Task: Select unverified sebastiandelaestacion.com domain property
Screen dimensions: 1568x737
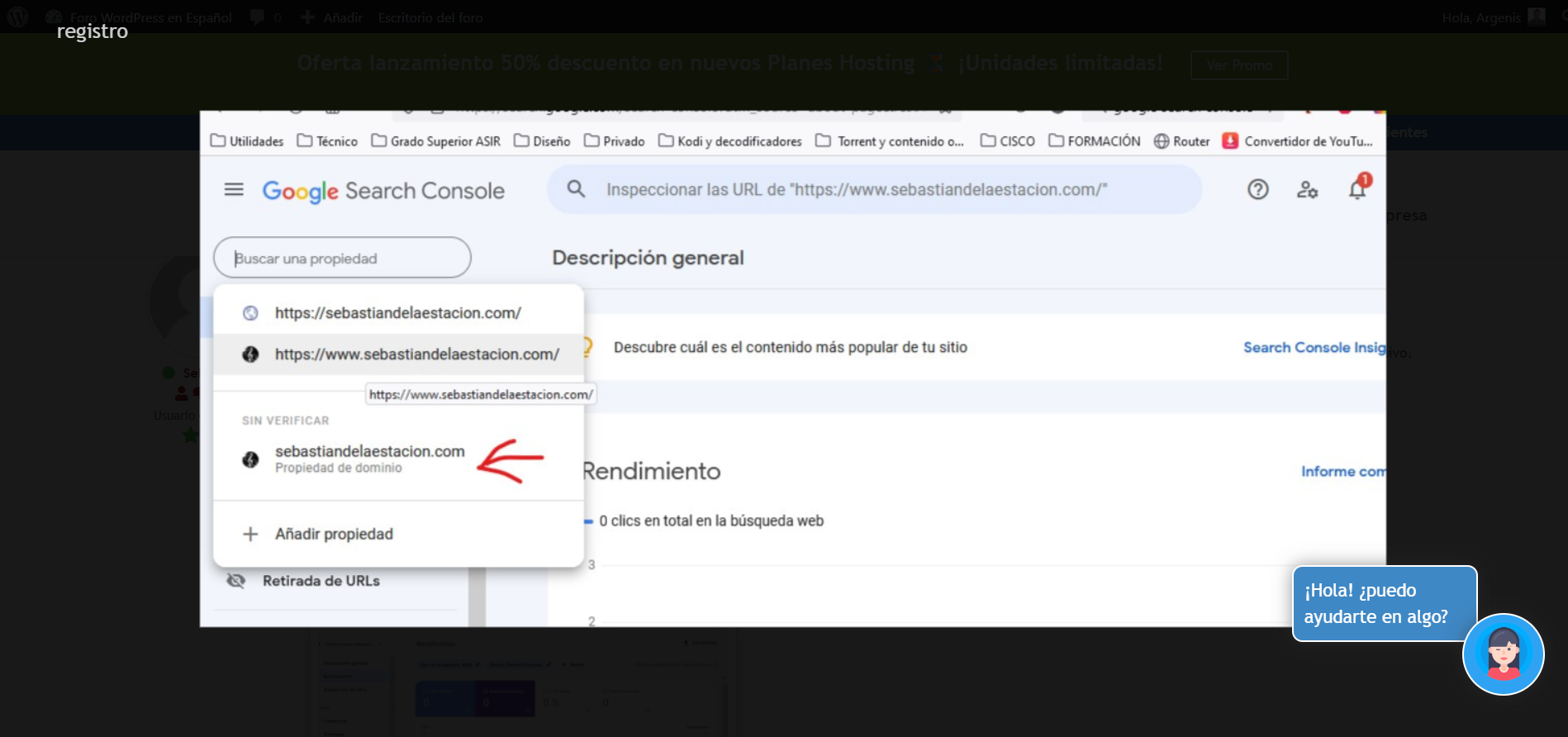Action: 398,459
